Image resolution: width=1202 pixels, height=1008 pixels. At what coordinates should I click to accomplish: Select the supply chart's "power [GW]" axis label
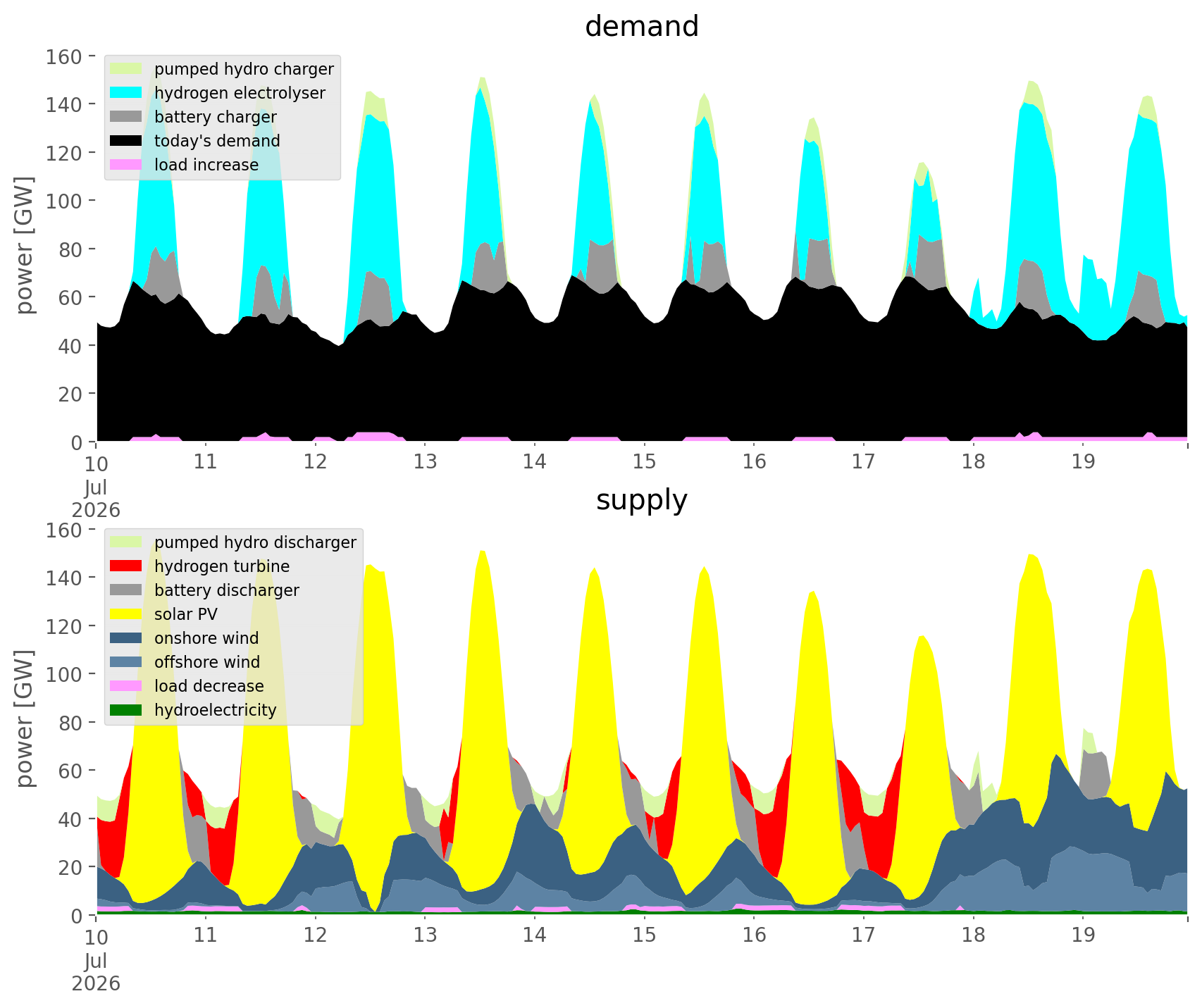(25, 720)
